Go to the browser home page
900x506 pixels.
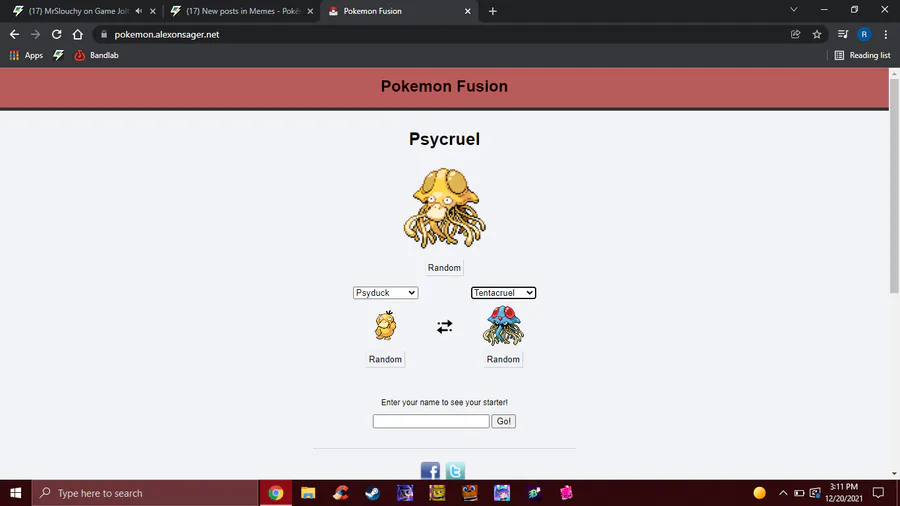[77, 34]
